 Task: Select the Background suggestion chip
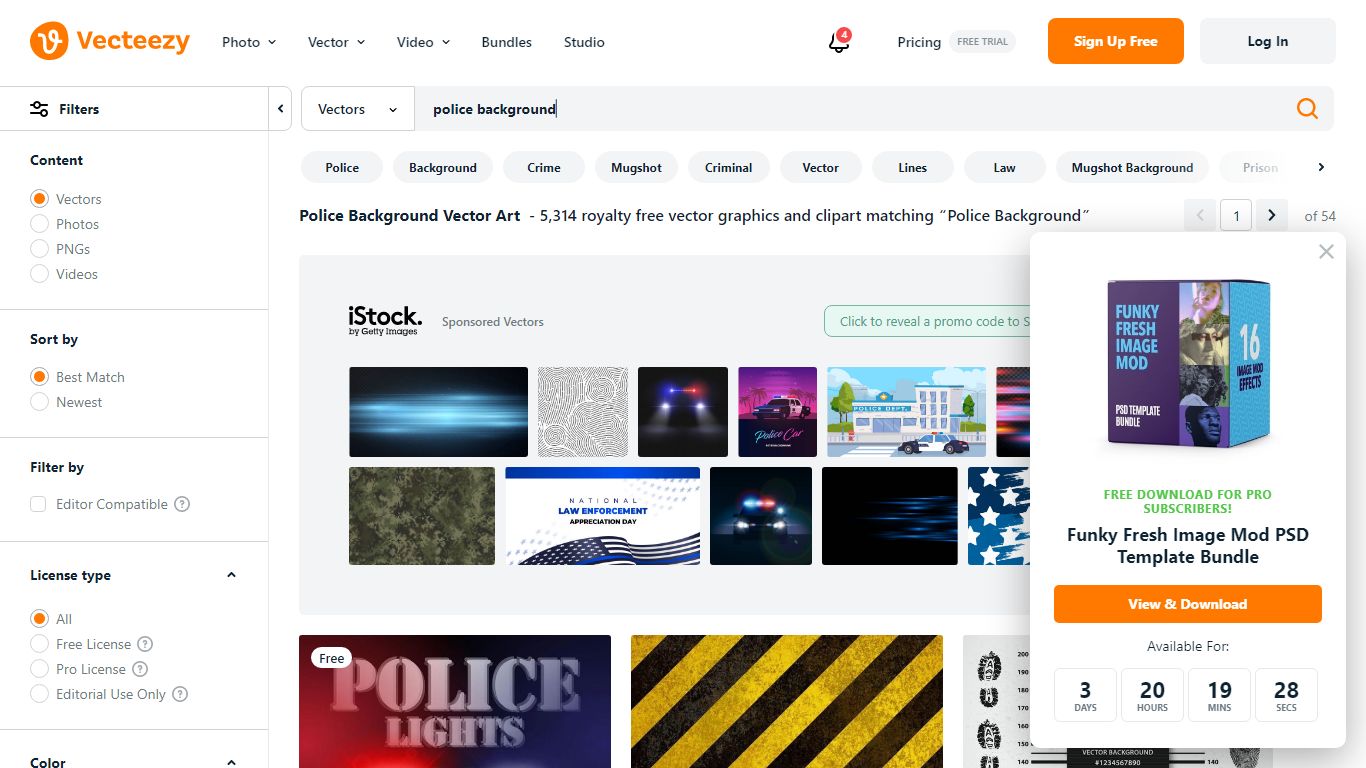click(443, 167)
